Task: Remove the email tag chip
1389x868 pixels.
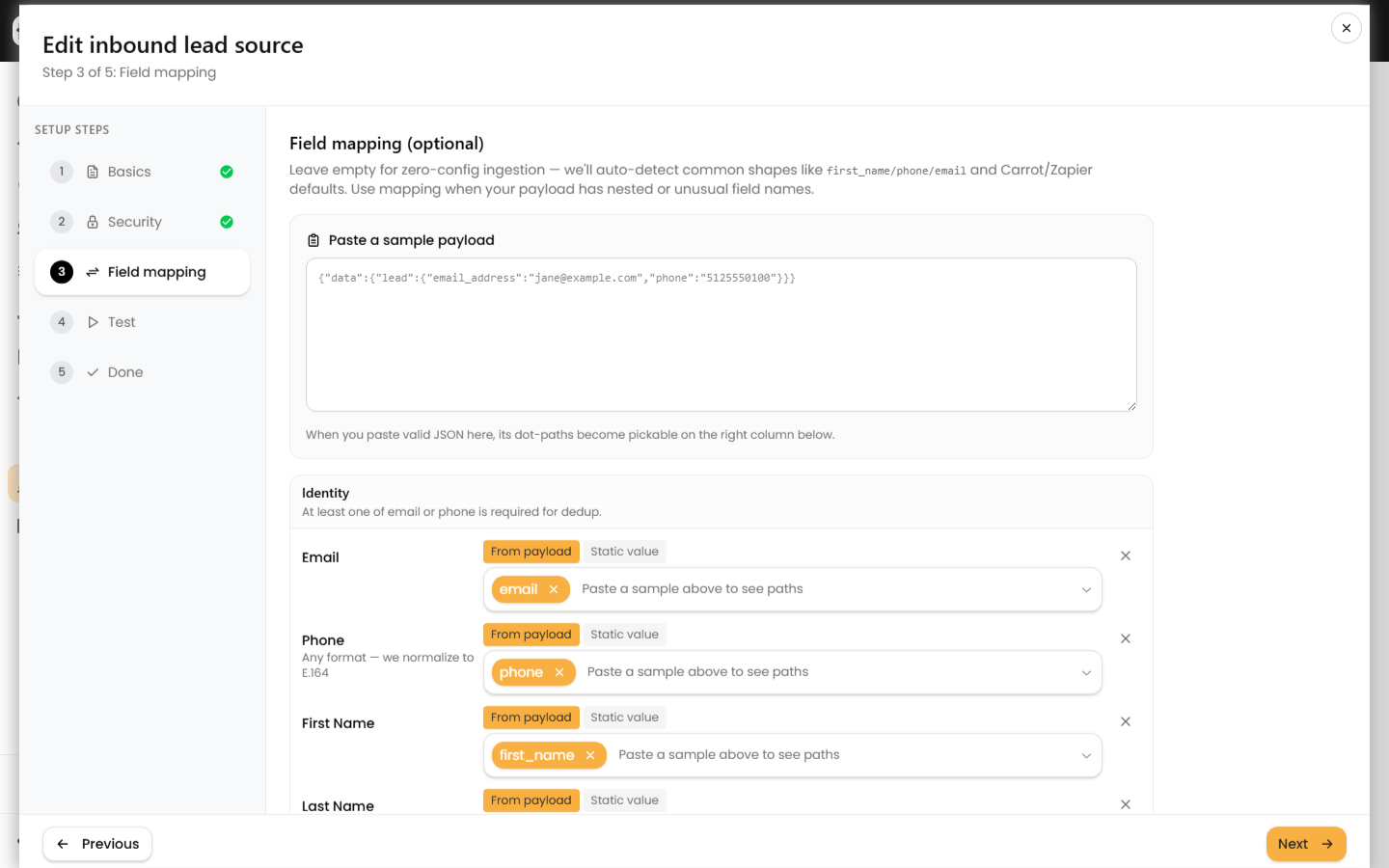Action: pyautogui.click(x=554, y=589)
